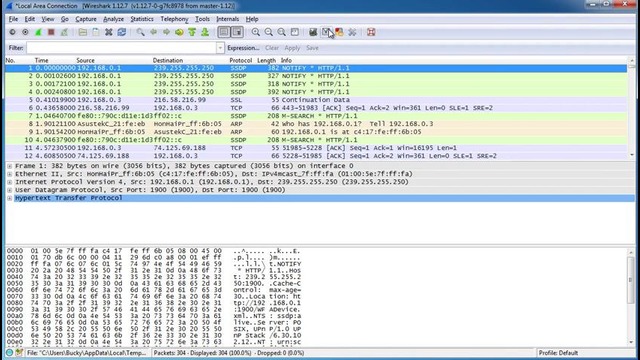Image resolution: width=640 pixels, height=360 pixels.
Task: Find a packet with the magnifier icon
Action: coord(140,32)
